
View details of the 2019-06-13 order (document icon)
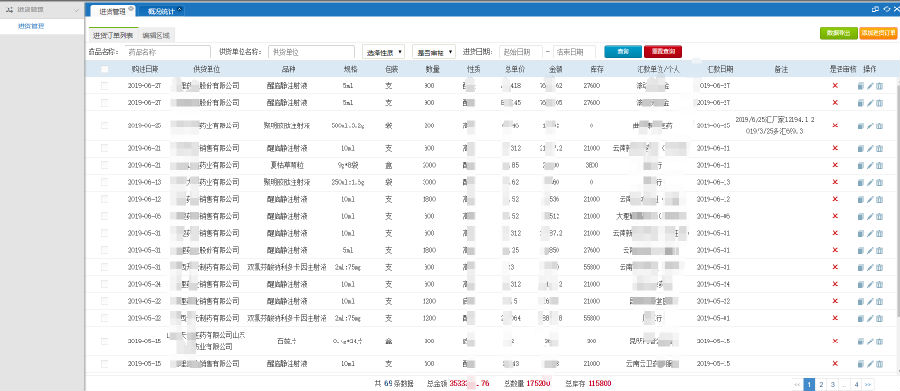pos(860,183)
